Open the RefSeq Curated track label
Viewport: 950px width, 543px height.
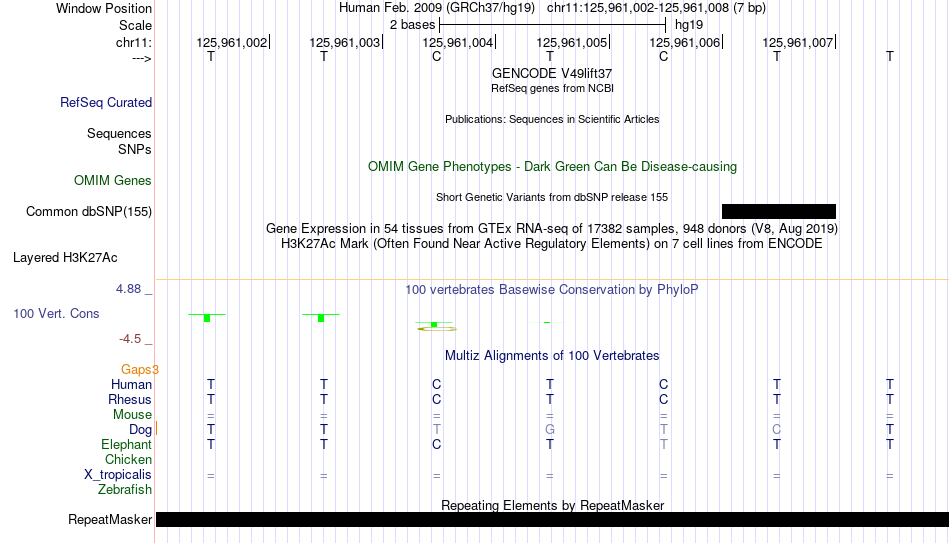pyautogui.click(x=106, y=102)
